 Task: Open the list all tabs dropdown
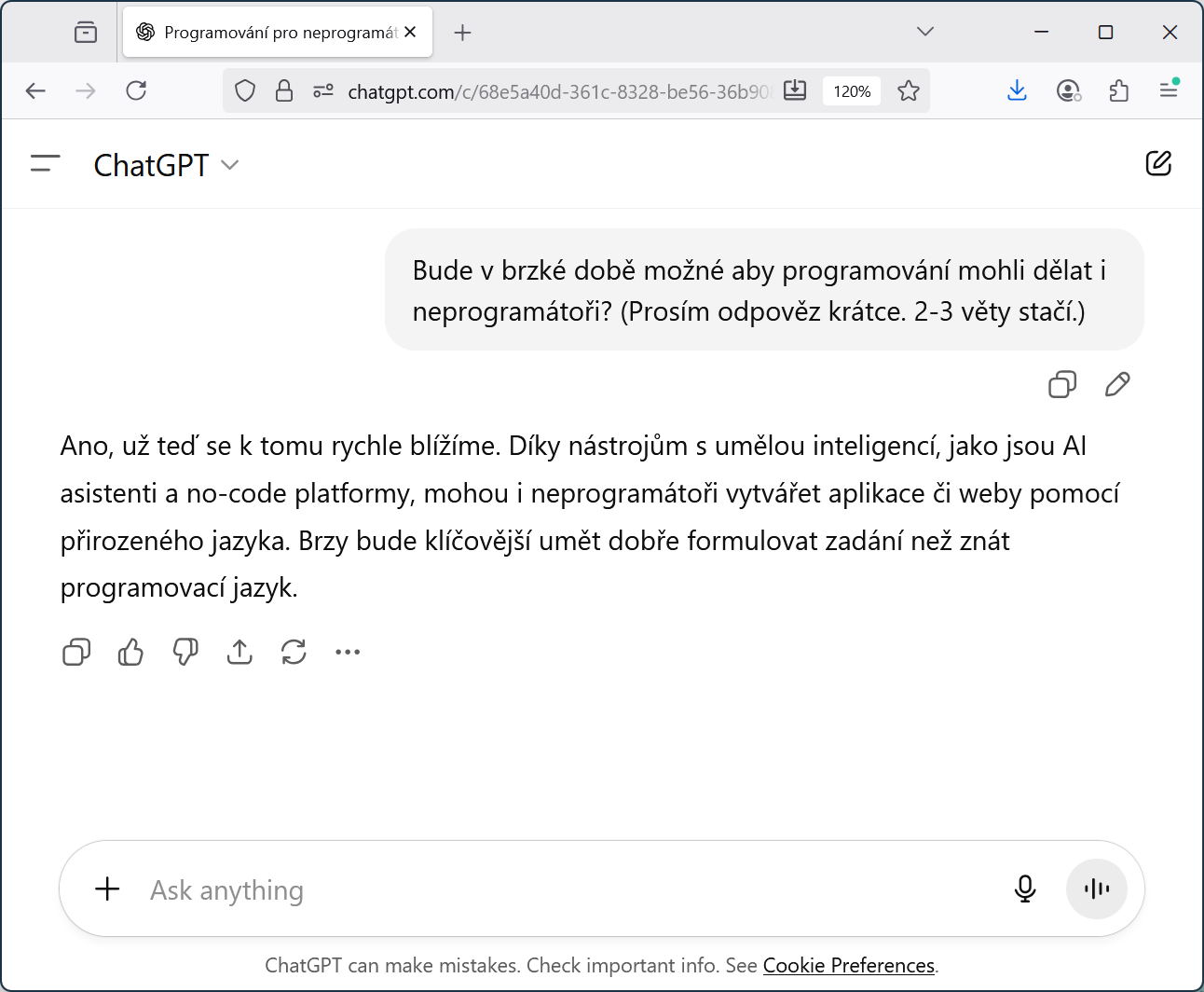coord(924,32)
